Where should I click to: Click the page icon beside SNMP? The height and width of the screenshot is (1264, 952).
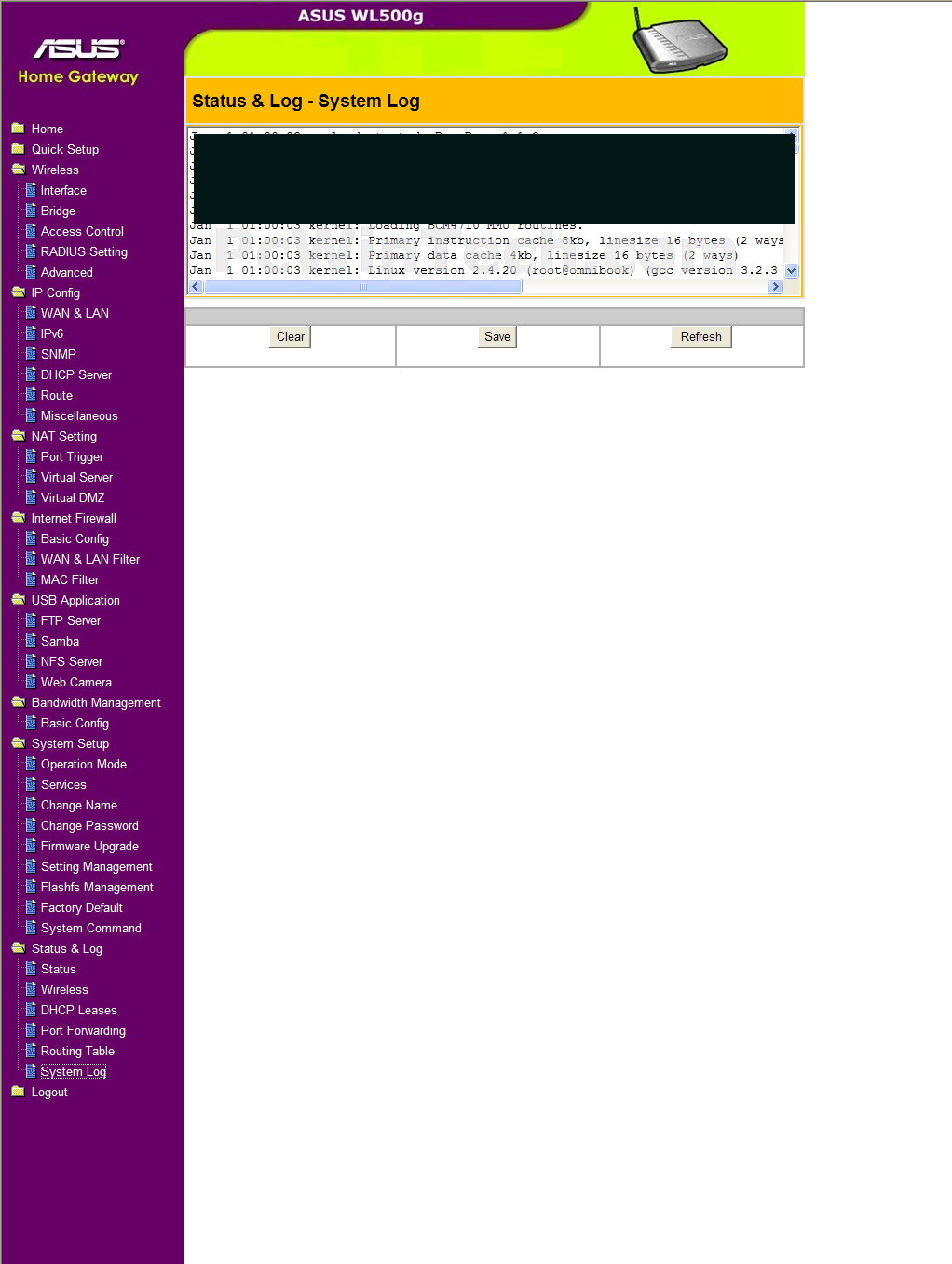tap(31, 354)
